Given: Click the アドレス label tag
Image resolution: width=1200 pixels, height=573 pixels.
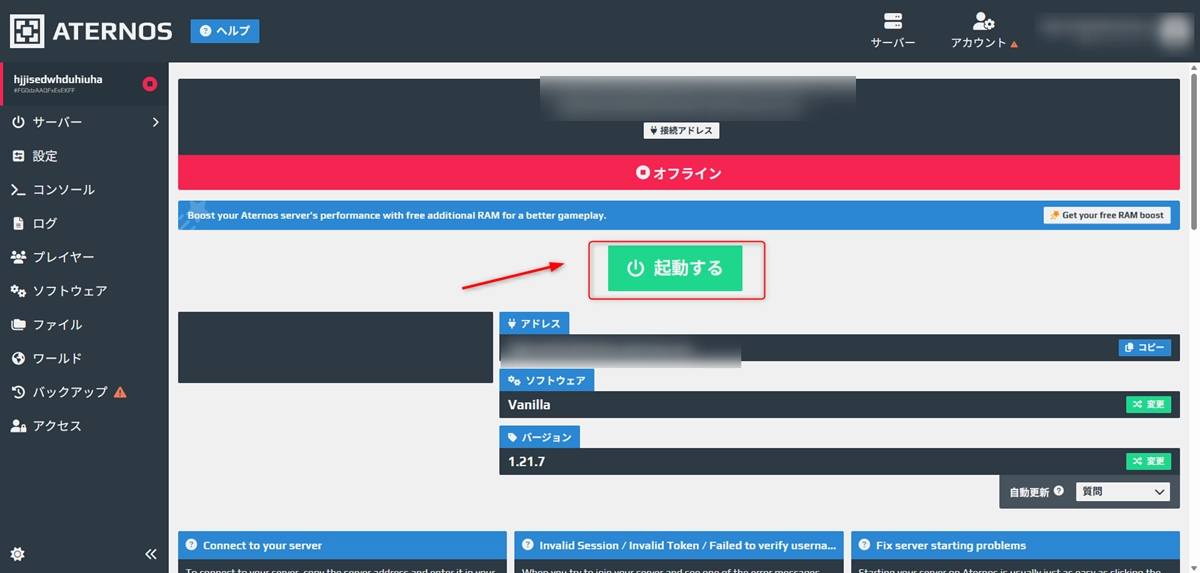Looking at the screenshot, I should point(534,323).
